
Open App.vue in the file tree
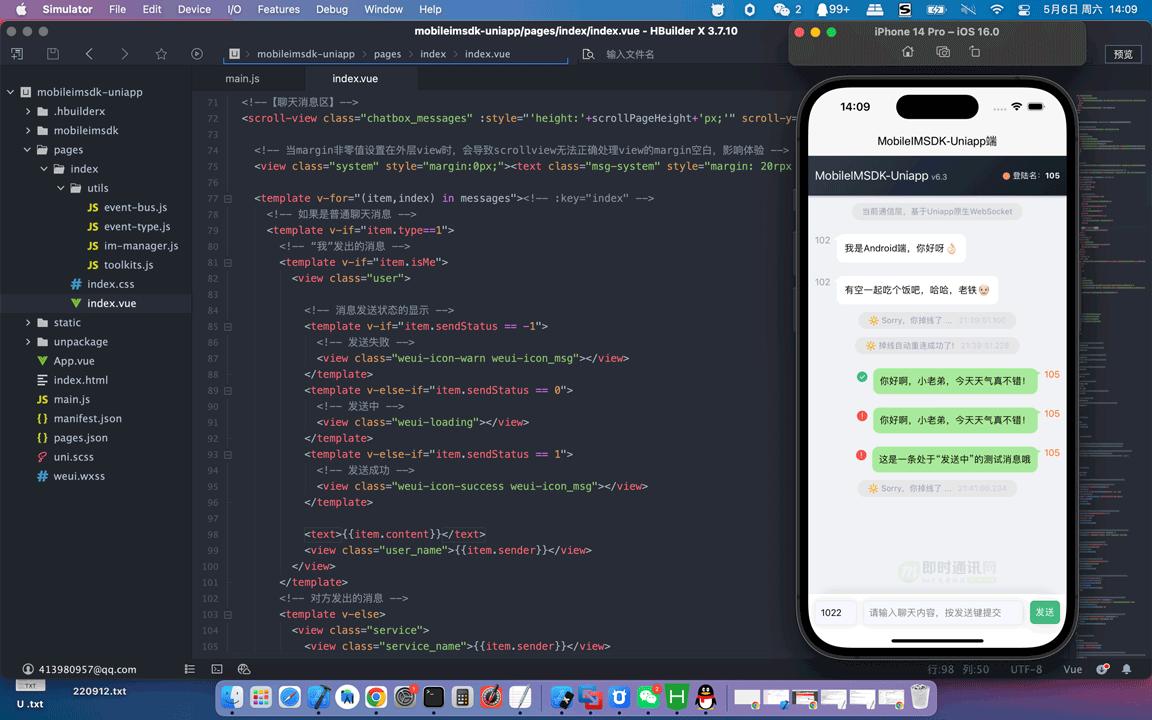[x=73, y=361]
